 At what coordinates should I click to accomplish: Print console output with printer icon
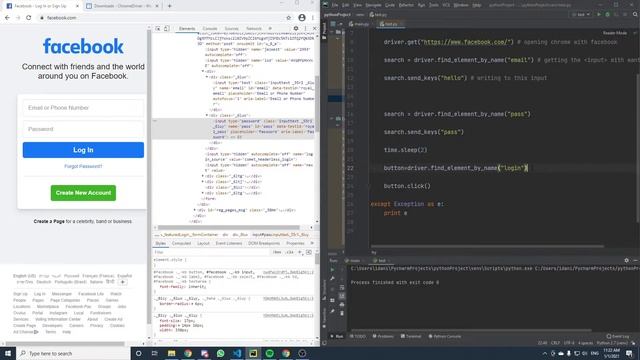(x=342, y=304)
